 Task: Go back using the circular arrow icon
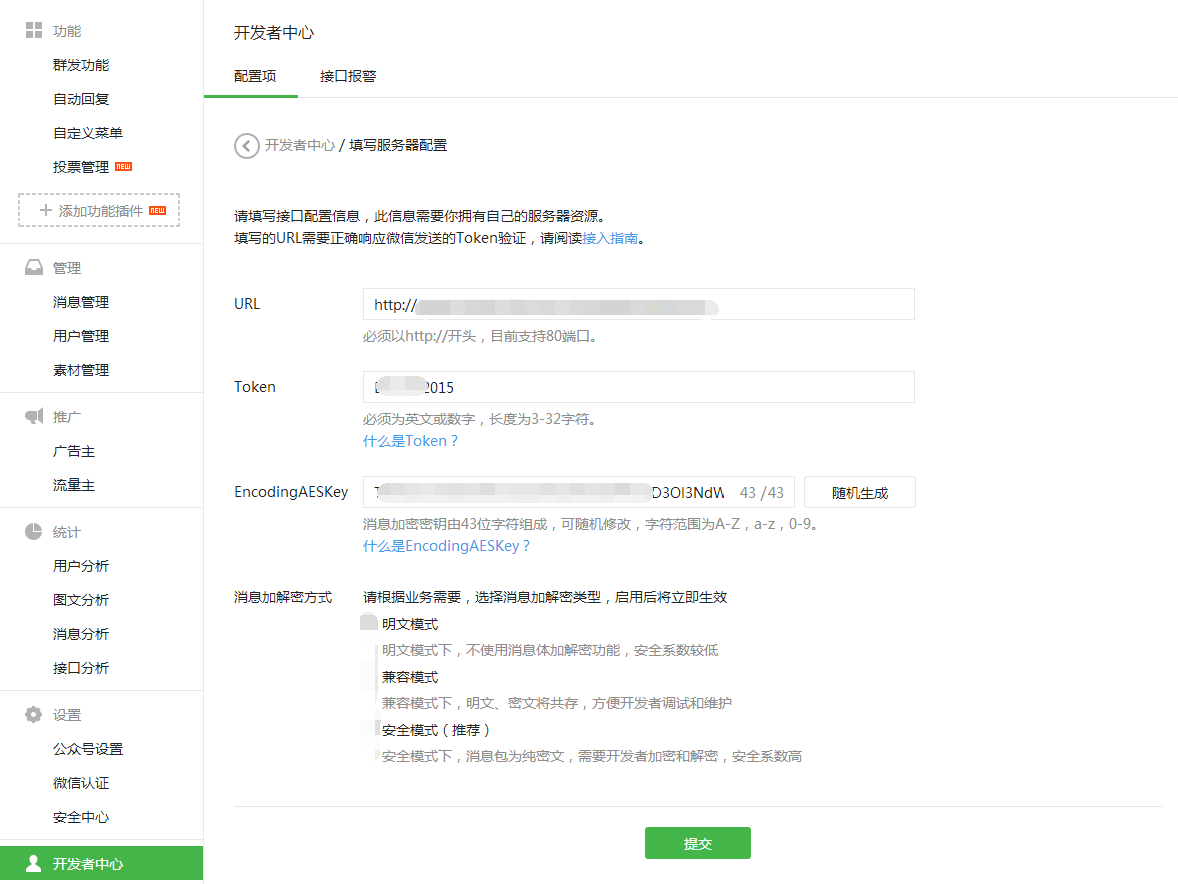click(x=246, y=146)
